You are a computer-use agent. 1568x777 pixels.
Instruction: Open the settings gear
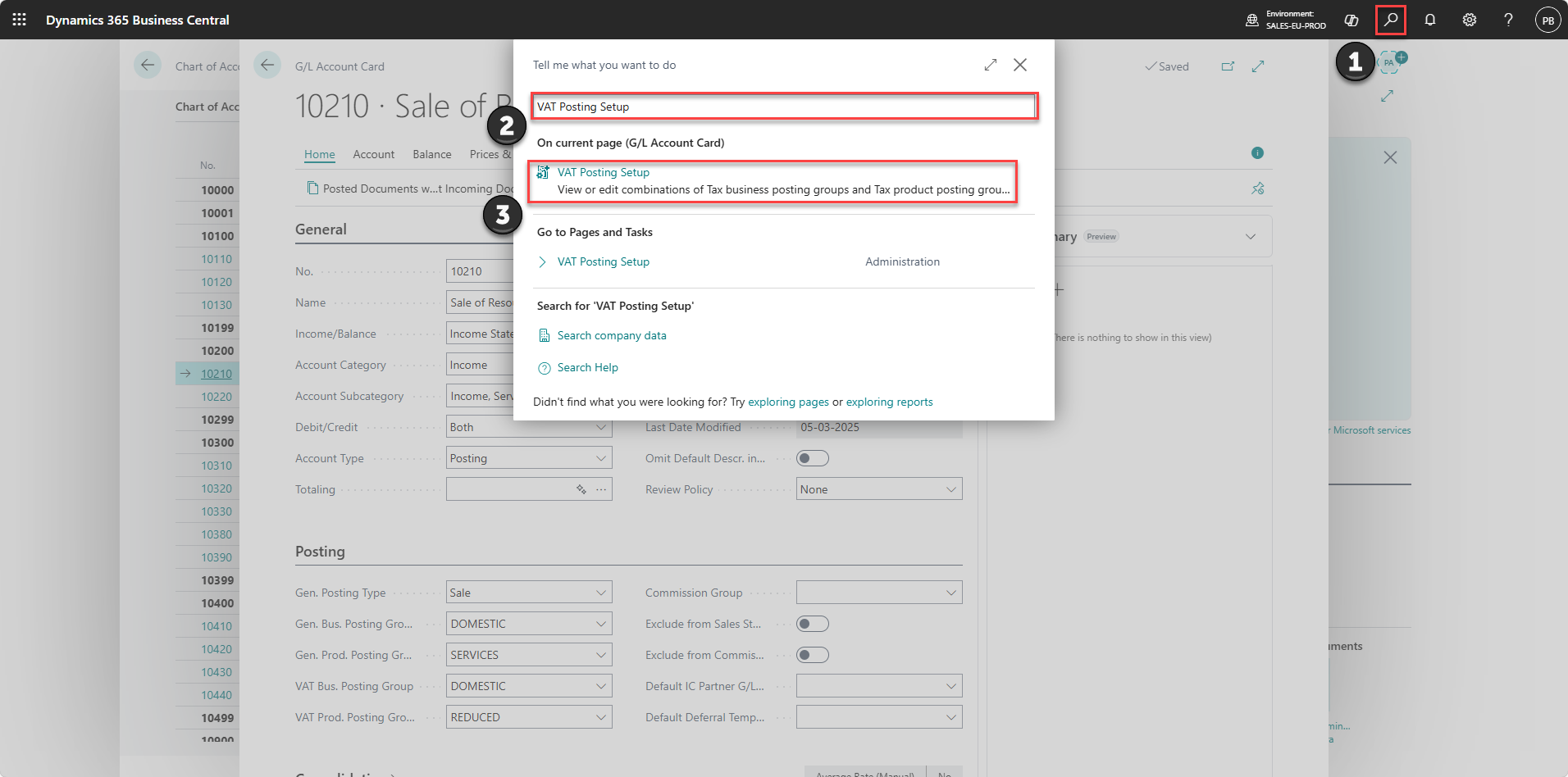(1470, 20)
